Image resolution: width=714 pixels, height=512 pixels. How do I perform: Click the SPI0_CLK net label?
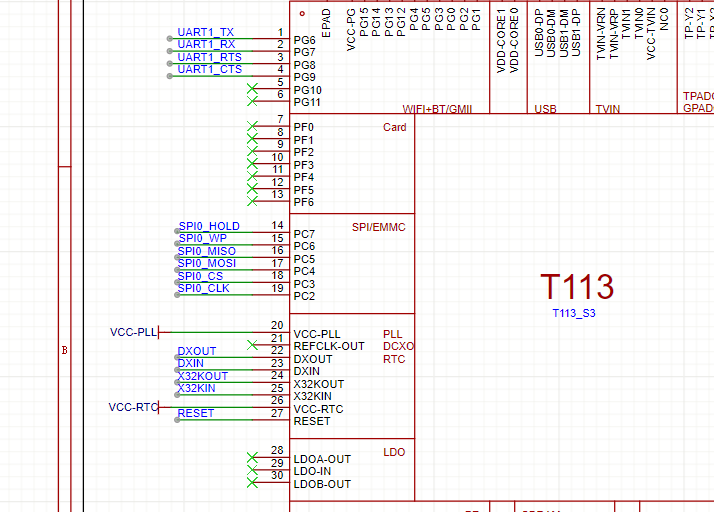click(x=204, y=288)
